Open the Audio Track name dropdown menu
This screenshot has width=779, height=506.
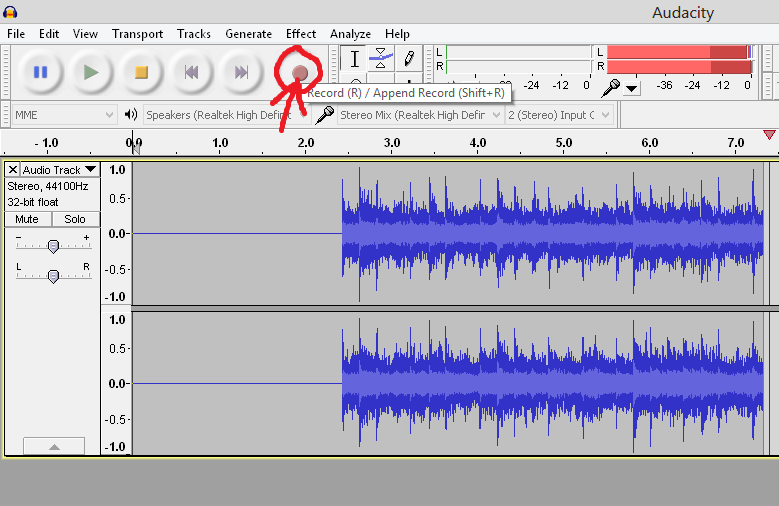tap(60, 170)
